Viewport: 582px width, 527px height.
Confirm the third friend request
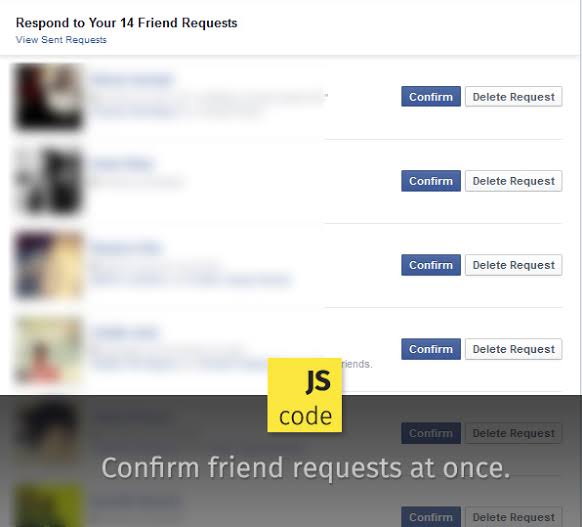click(431, 265)
